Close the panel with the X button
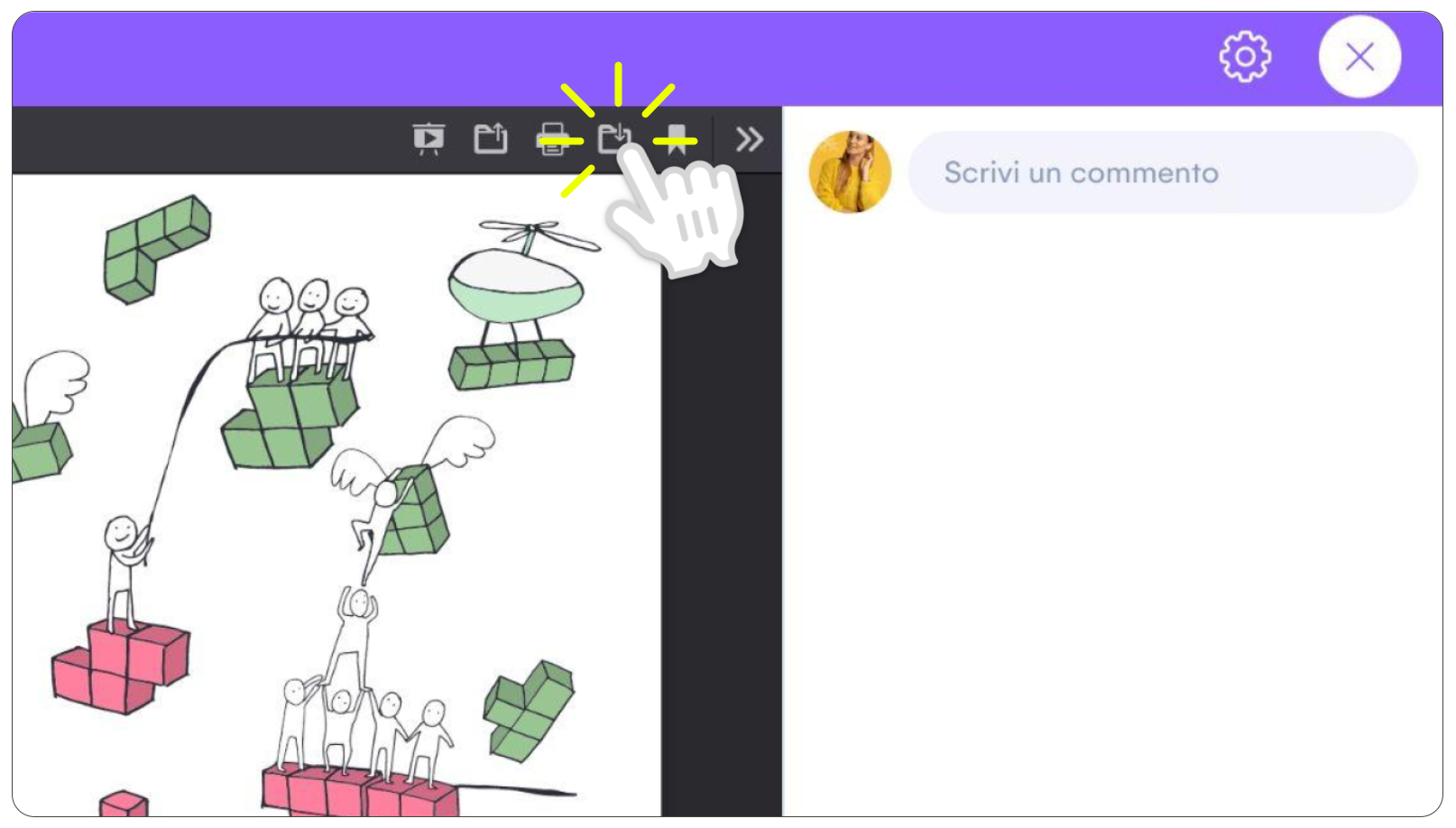1456x828 pixels. coord(1359,57)
